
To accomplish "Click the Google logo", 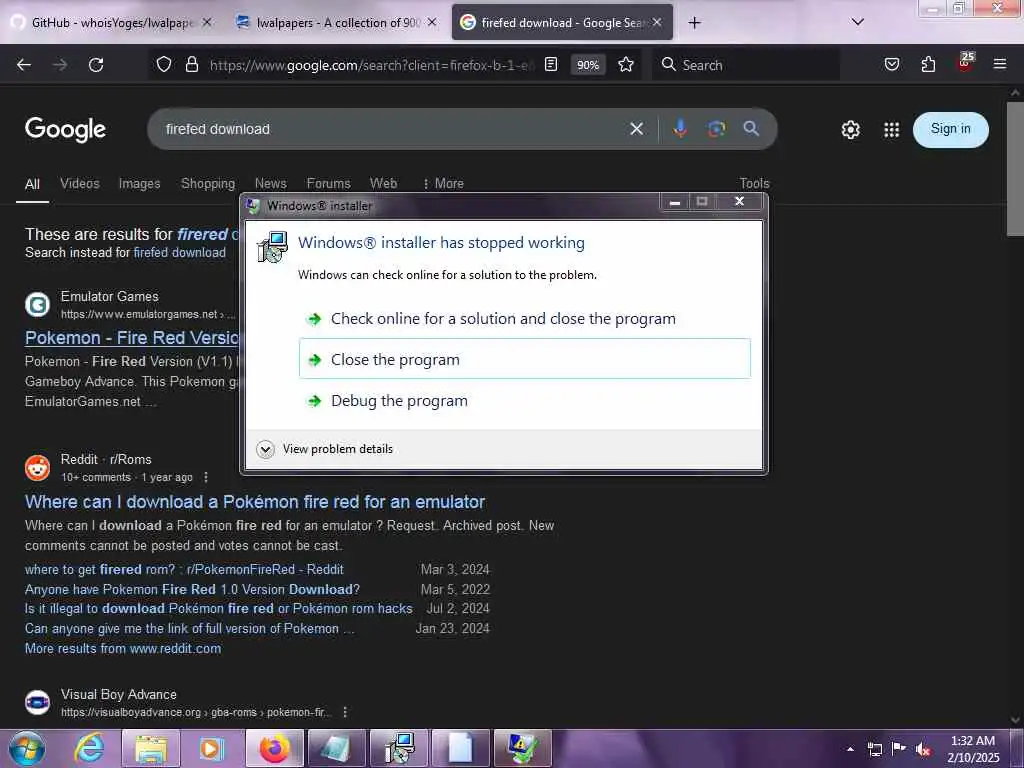I will coord(65,129).
